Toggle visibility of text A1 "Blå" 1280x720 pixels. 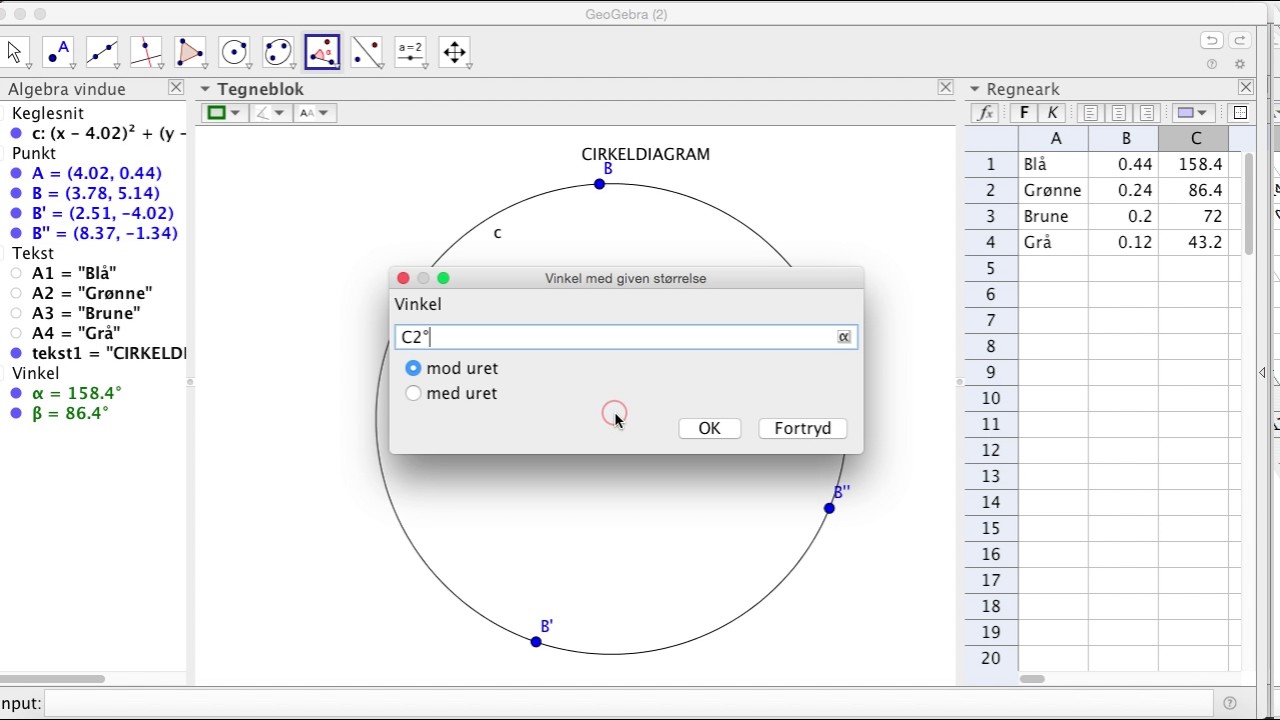(17, 273)
